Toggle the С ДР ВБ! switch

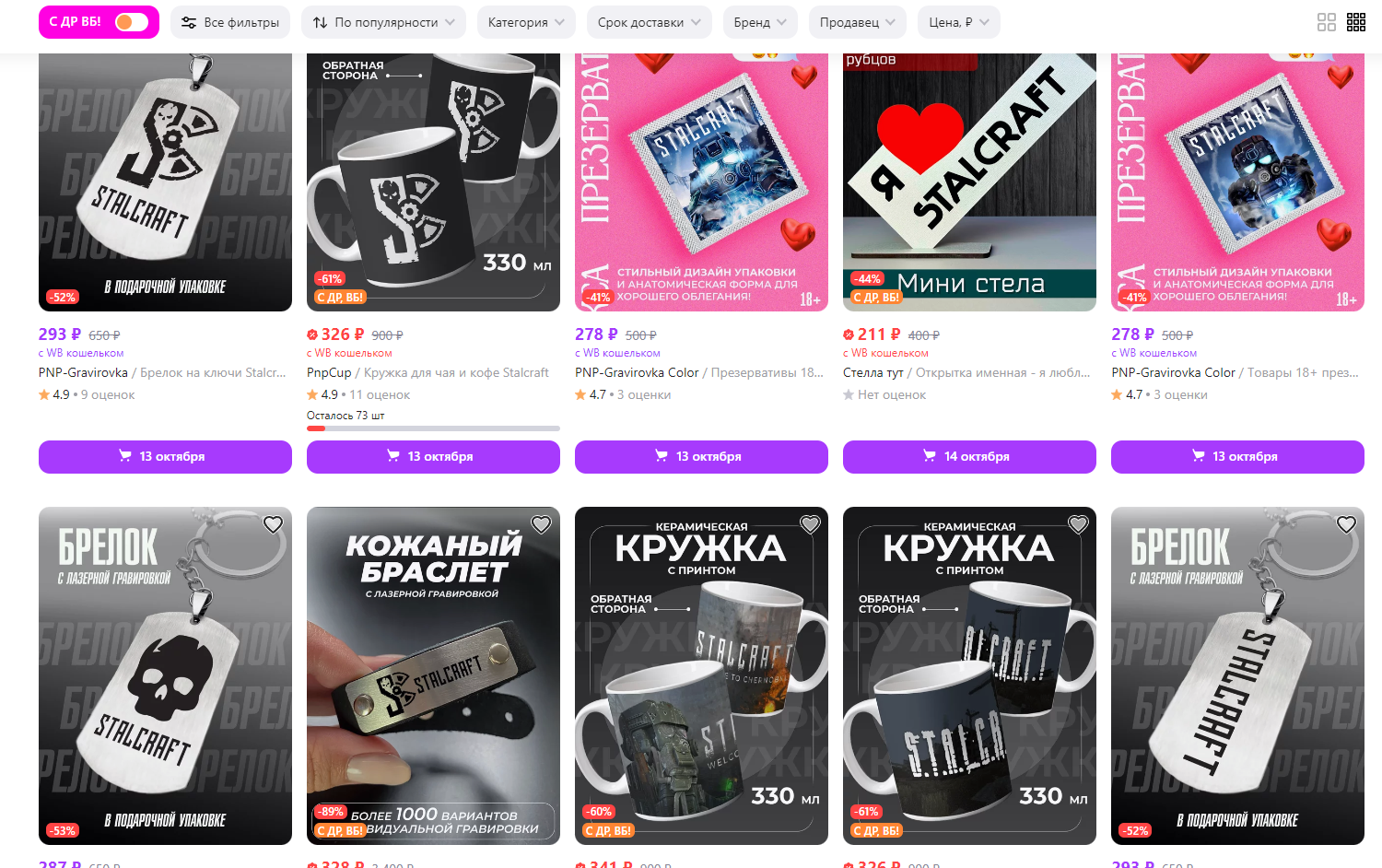pyautogui.click(x=132, y=22)
